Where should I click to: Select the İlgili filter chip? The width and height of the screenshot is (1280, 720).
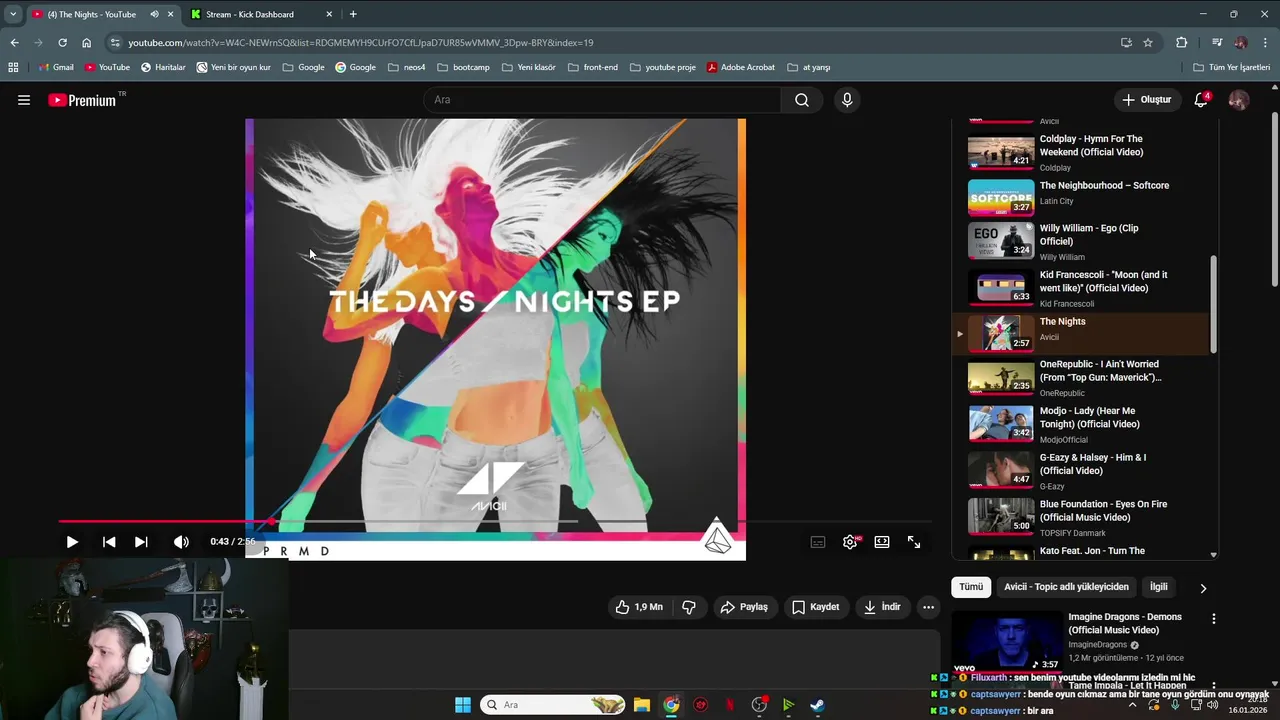pyautogui.click(x=1158, y=587)
